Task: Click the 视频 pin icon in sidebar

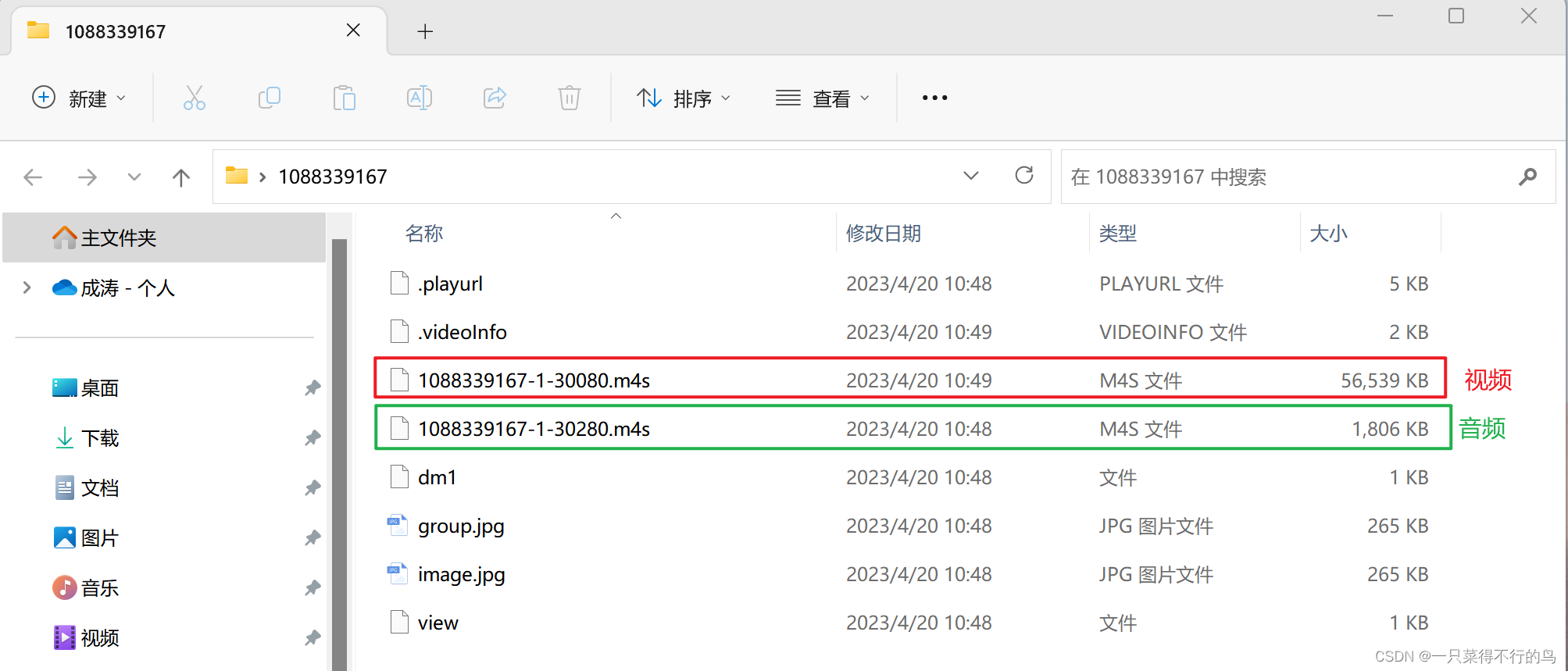Action: click(313, 637)
